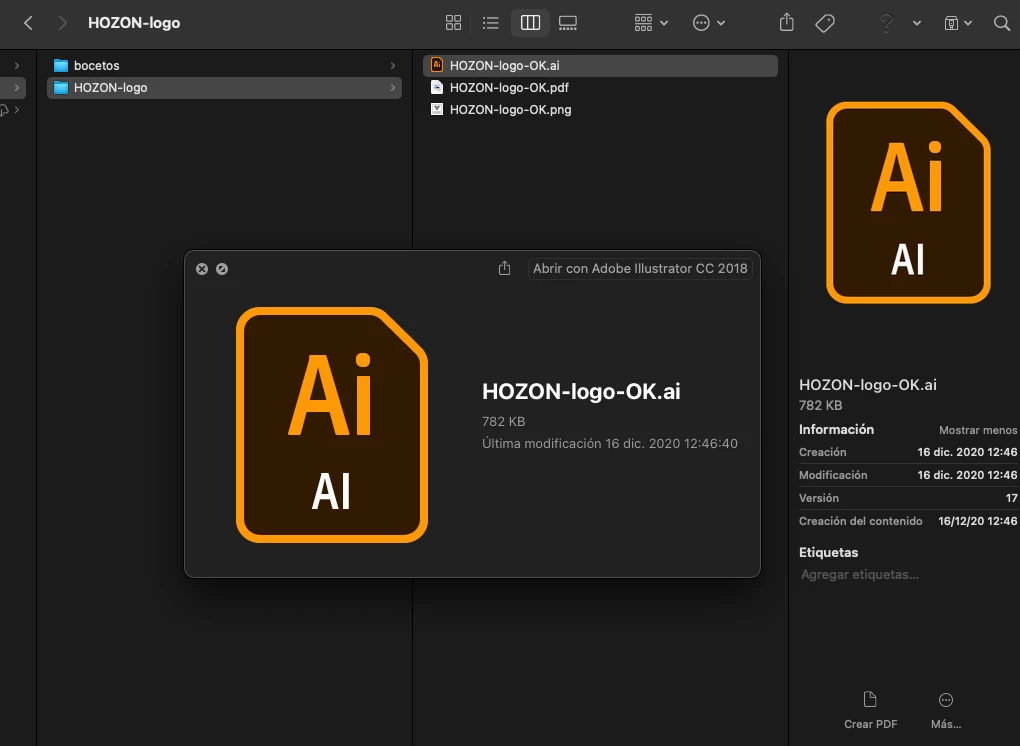Click the search magnifier icon
Image resolution: width=1020 pixels, height=746 pixels.
coord(1002,23)
